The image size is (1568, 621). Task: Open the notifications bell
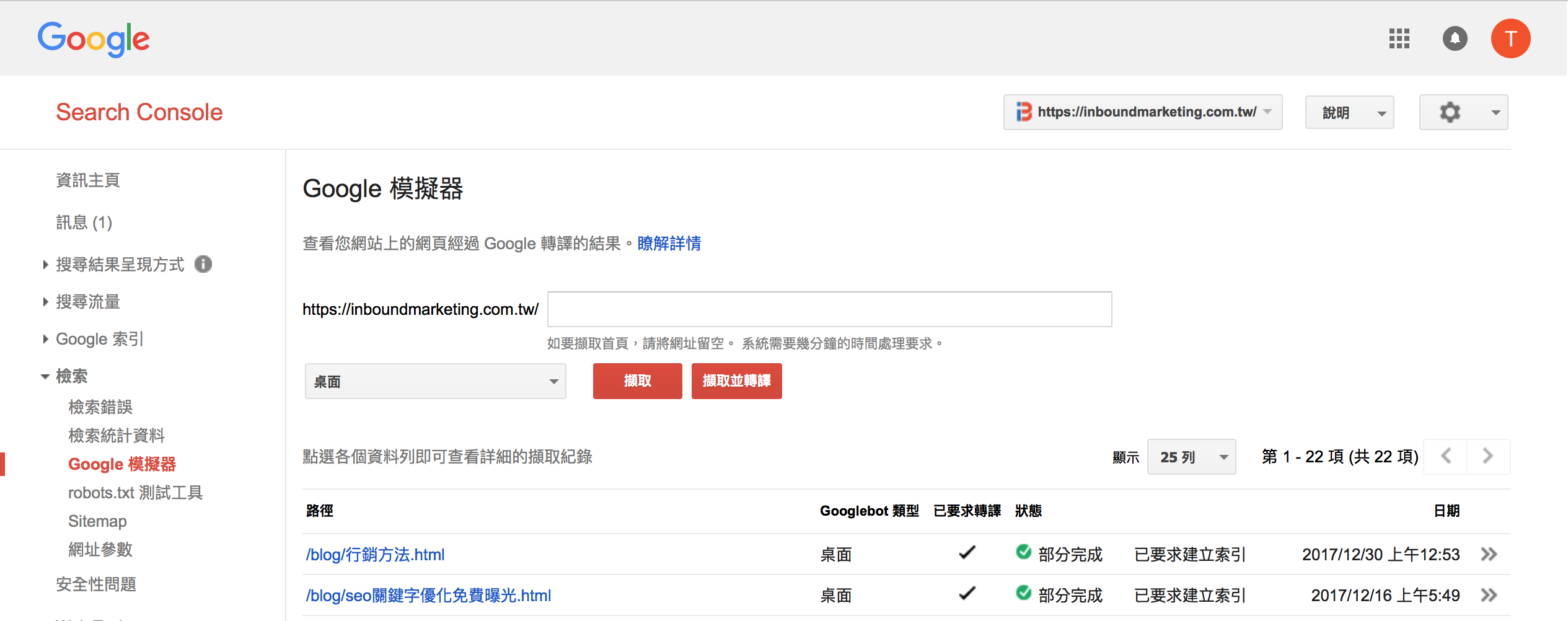(x=1455, y=38)
